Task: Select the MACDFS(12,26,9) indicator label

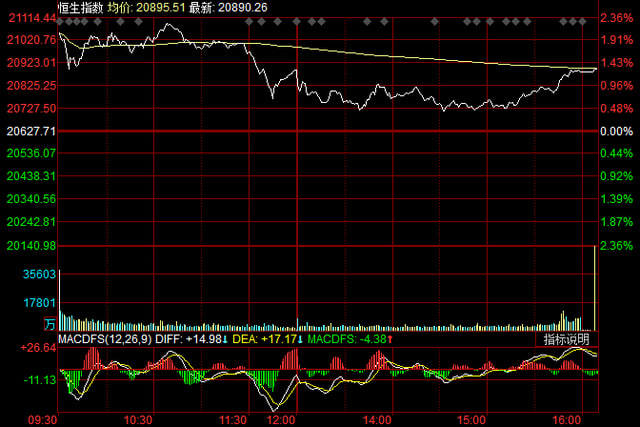Action: point(102,340)
